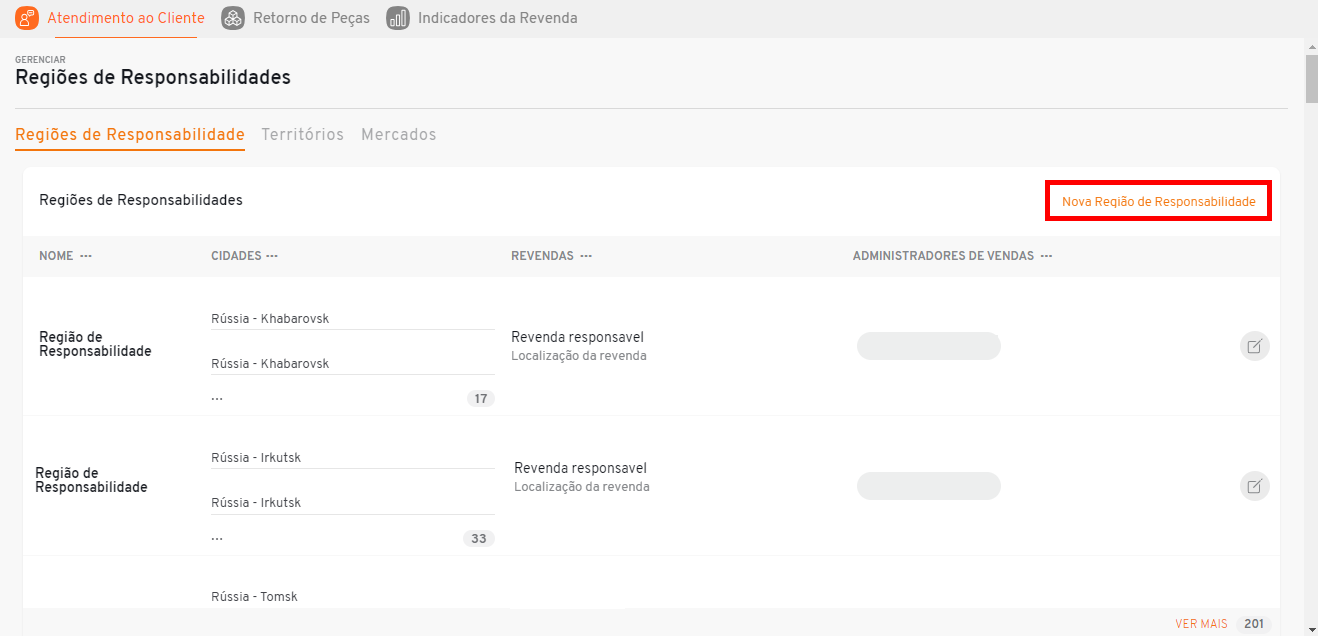Switch to the Mercados tab
Viewport: 1318px width, 636px height.
[399, 135]
